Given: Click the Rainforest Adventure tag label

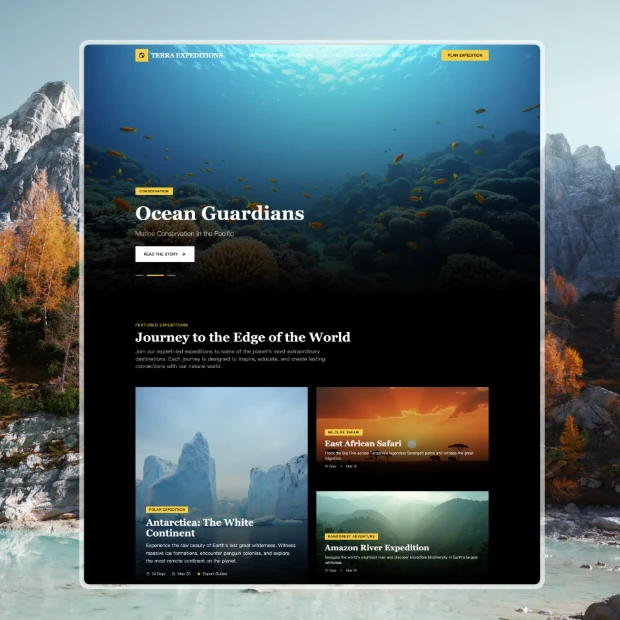Looking at the screenshot, I should [351, 537].
